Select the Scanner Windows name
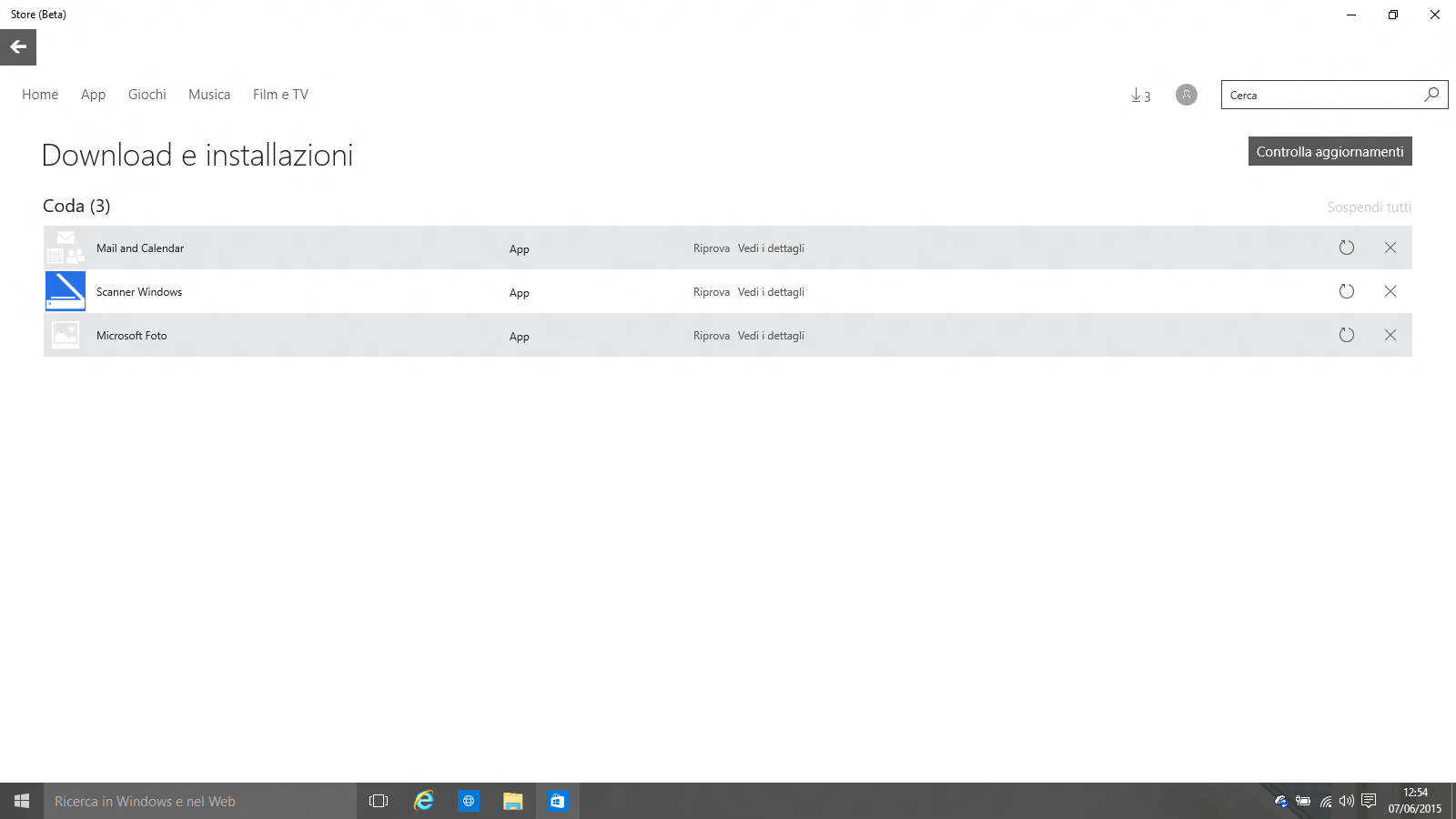Viewport: 1456px width, 819px height. 139,292
